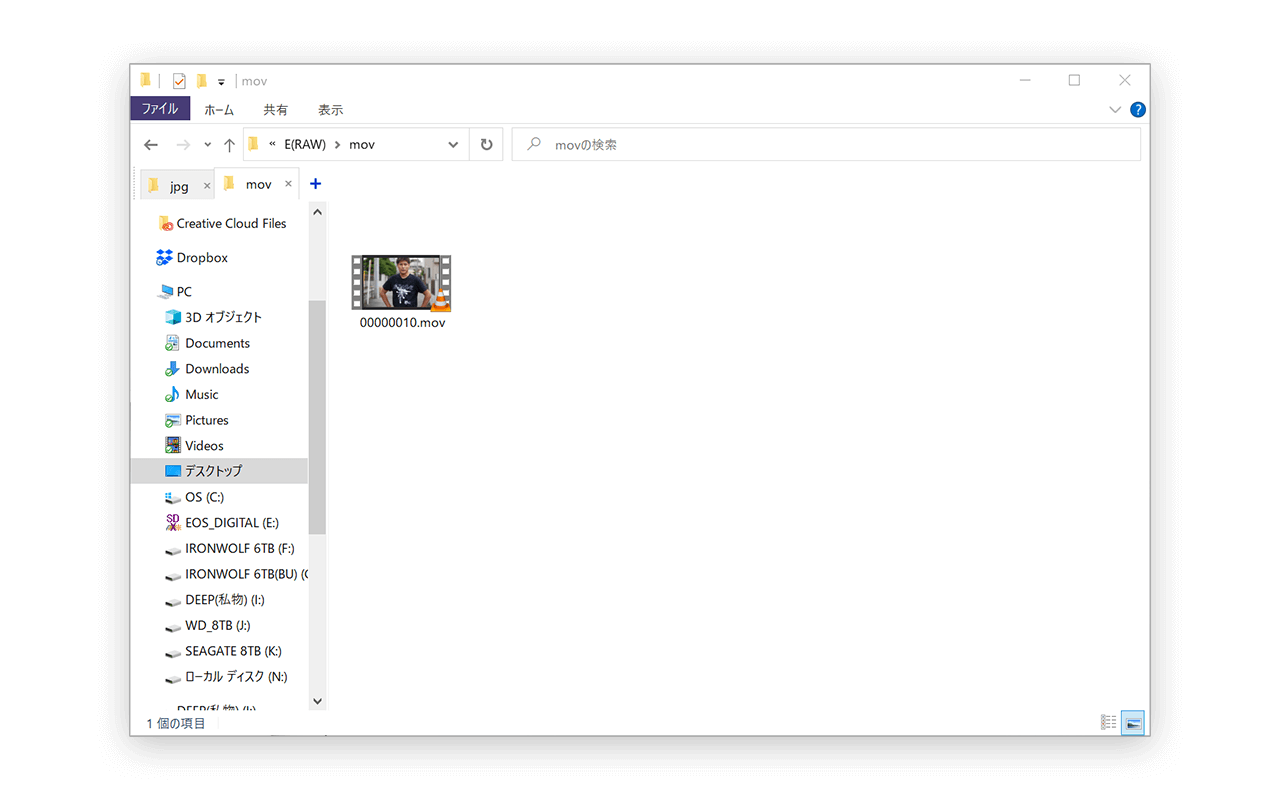This screenshot has height=800, width=1280.
Task: Expand the ribbon with the chevron
Action: [x=1115, y=110]
